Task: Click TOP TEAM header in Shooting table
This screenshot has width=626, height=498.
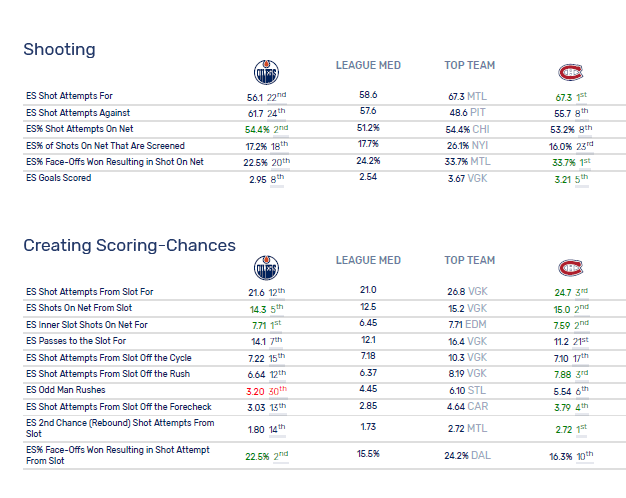Action: click(x=469, y=66)
